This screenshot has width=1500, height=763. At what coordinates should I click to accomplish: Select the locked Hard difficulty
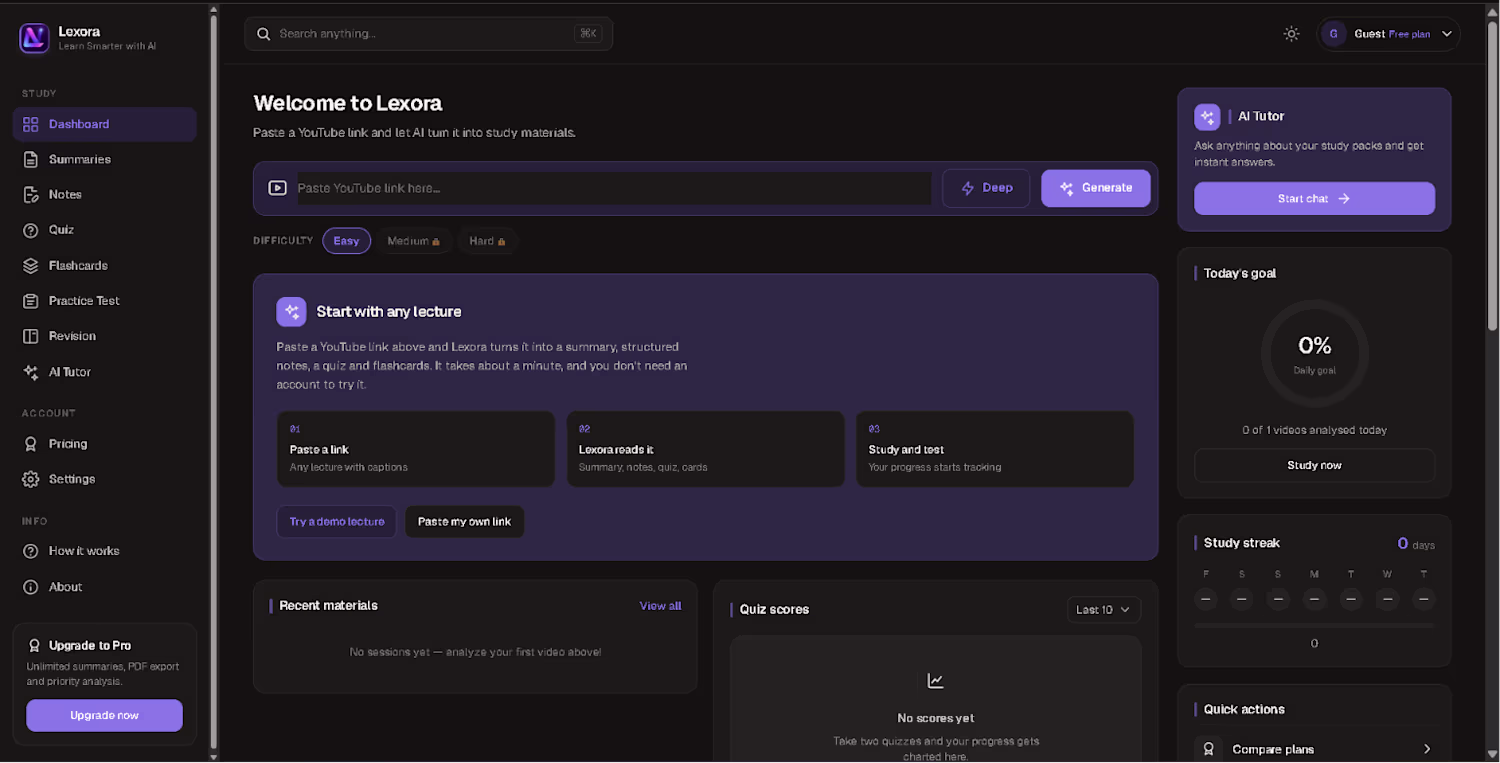pos(487,241)
